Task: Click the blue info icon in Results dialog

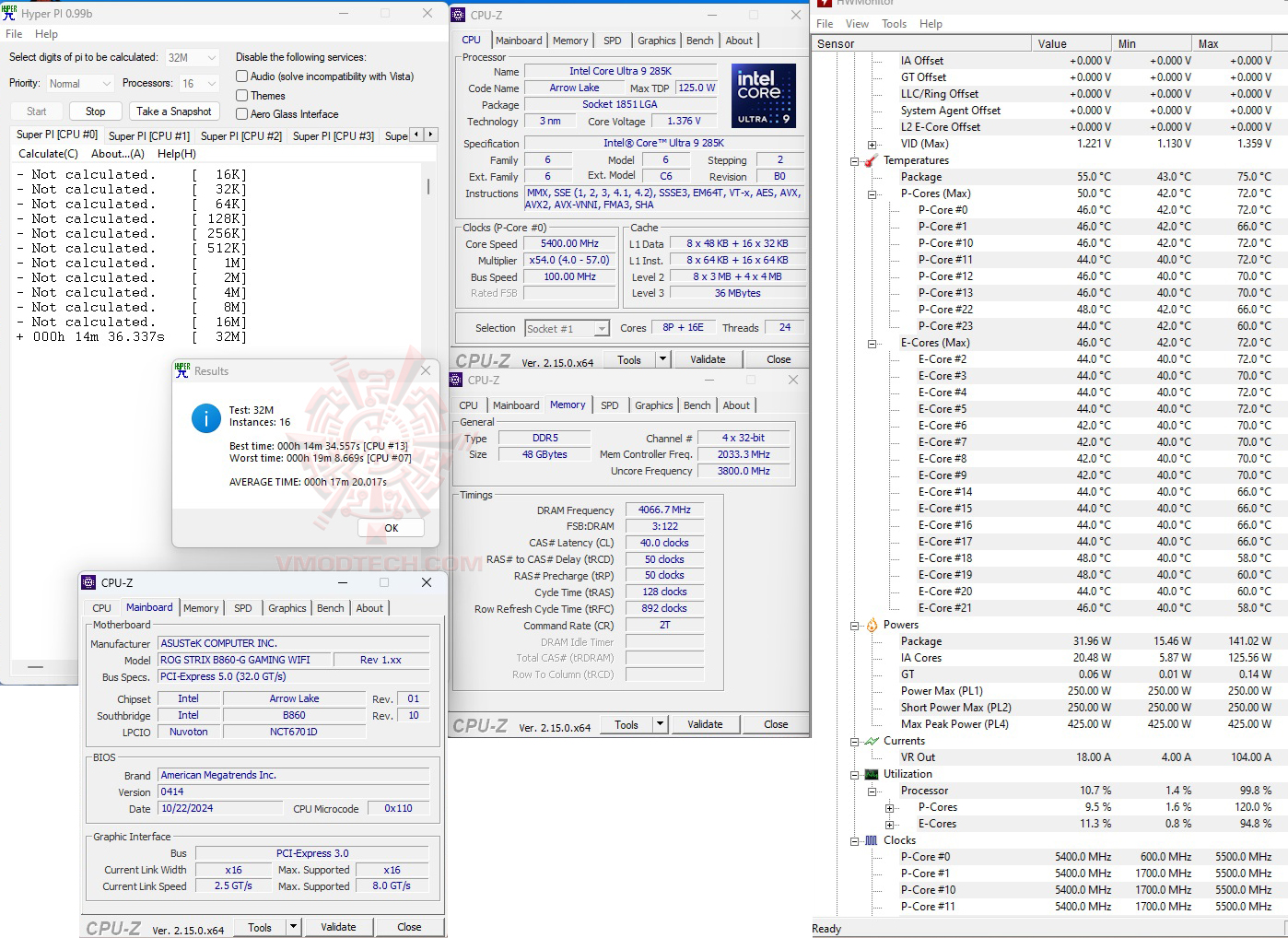Action: (x=205, y=418)
